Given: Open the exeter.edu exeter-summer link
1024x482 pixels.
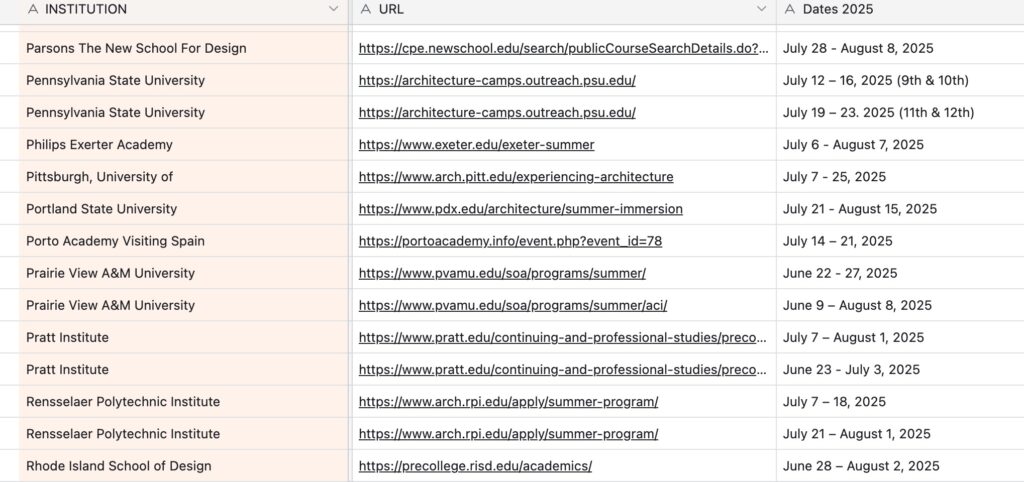Looking at the screenshot, I should click(x=477, y=144).
